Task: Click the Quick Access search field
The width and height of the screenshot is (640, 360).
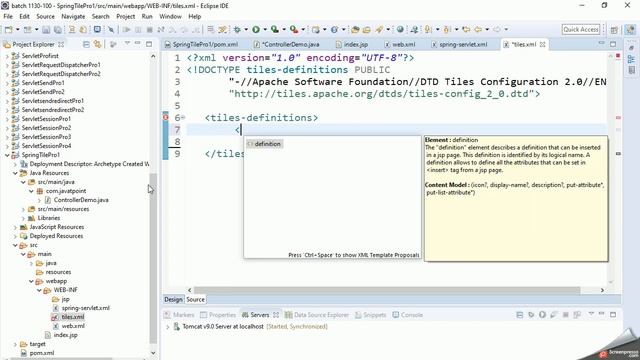Action: (581, 29)
